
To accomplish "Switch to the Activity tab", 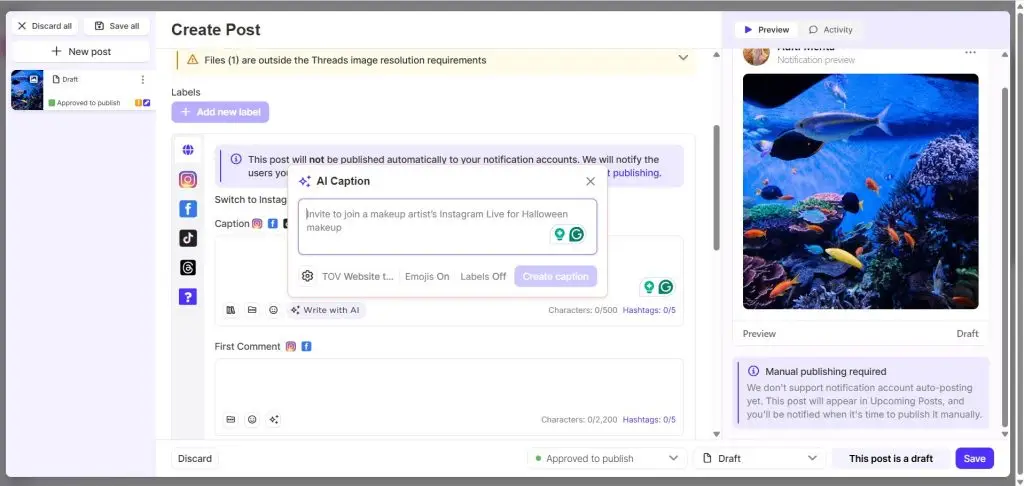I will 831,30.
